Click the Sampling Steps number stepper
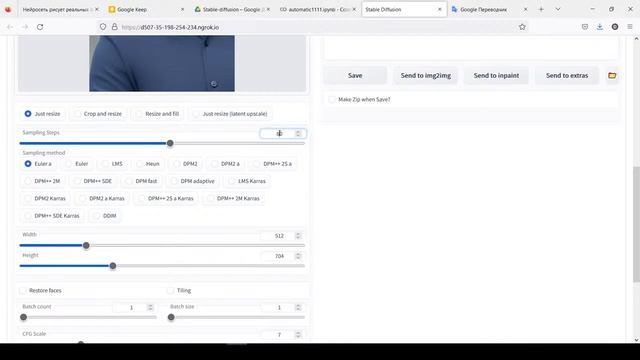The image size is (640, 360). 298,133
